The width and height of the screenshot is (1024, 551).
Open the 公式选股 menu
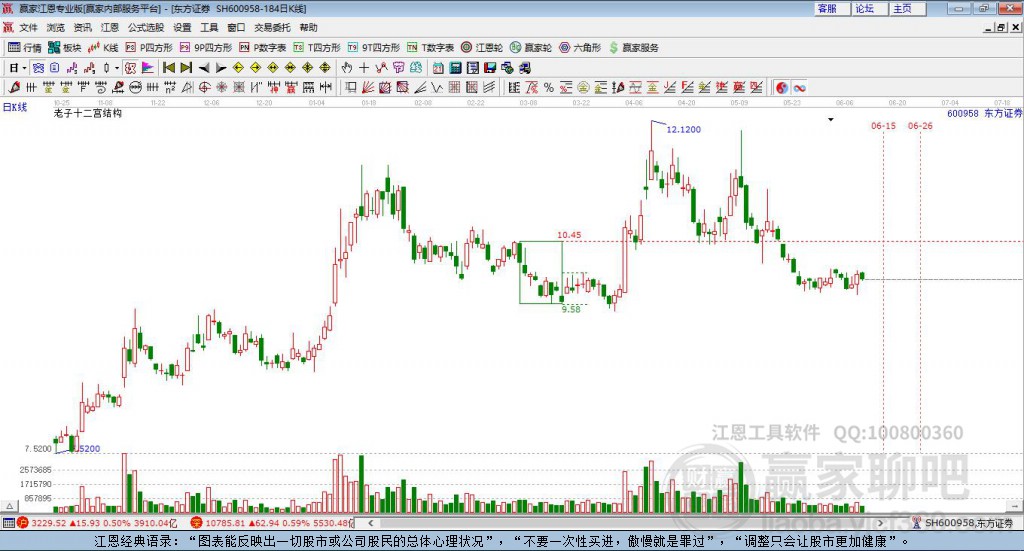coord(146,27)
